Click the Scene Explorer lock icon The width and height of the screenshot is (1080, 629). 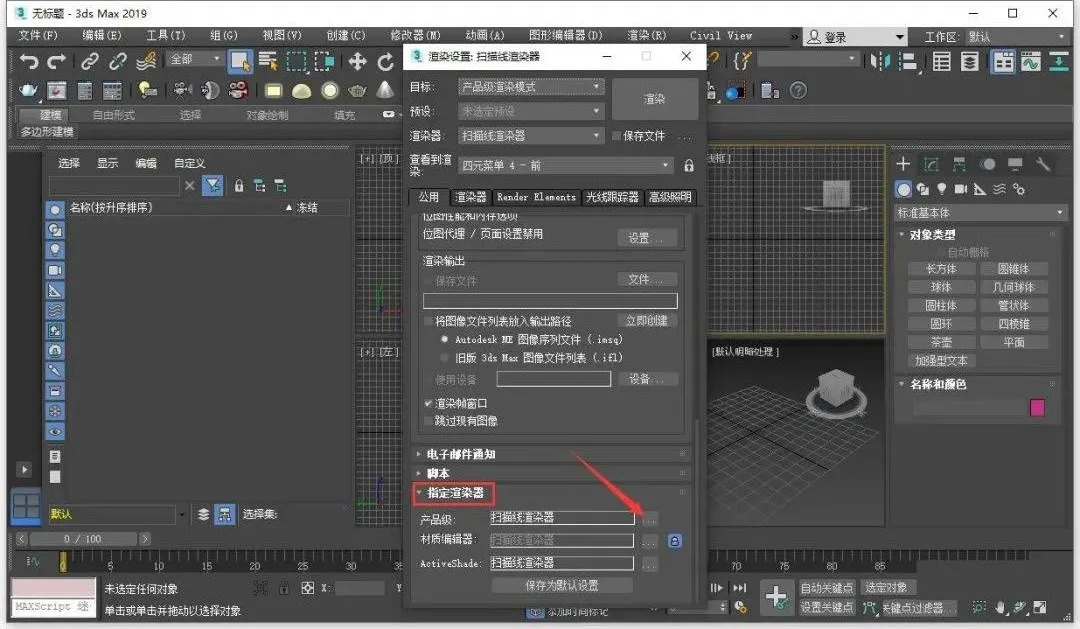point(239,185)
